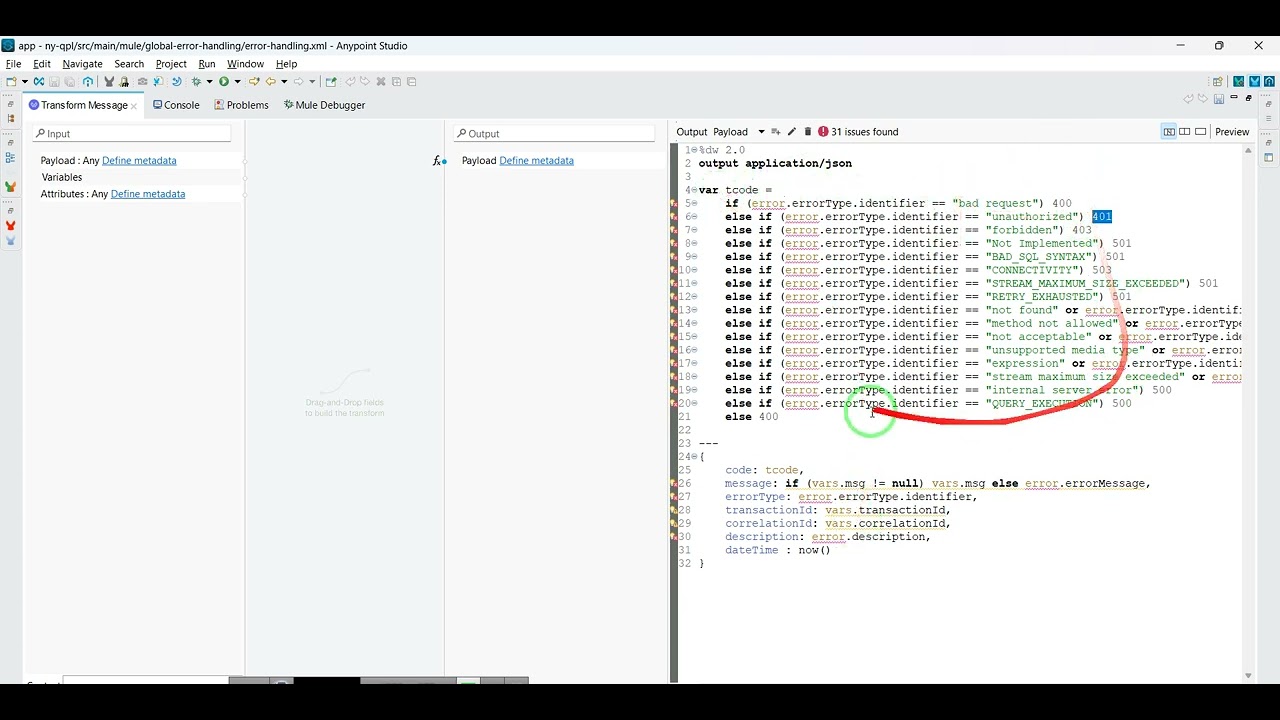
Task: Click the Add new target icon
Action: [776, 132]
